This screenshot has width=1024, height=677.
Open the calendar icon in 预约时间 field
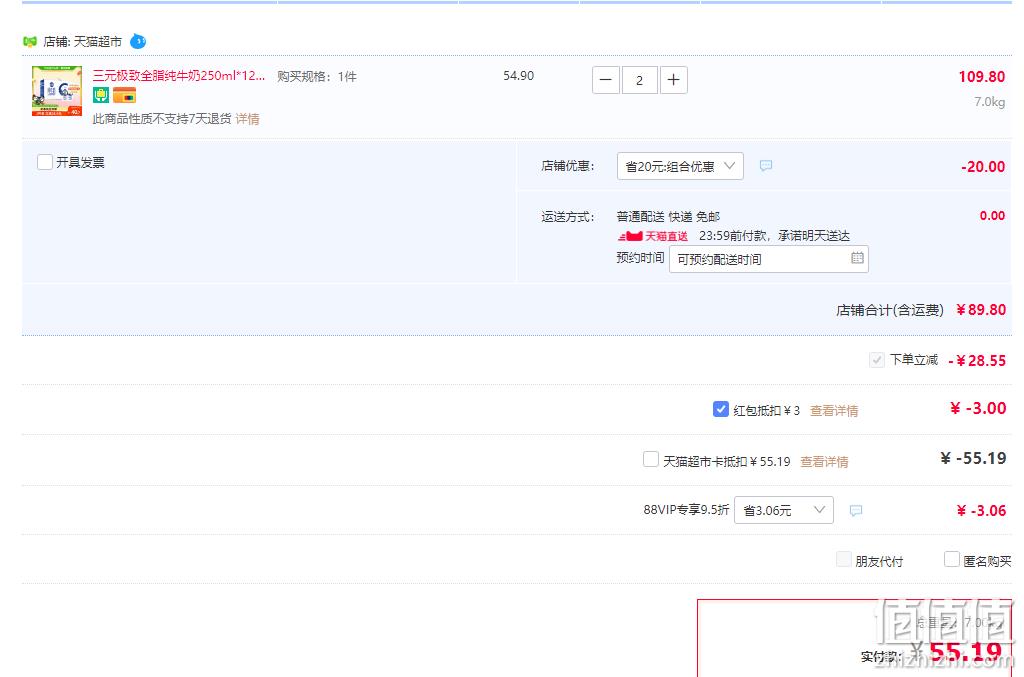tap(857, 259)
